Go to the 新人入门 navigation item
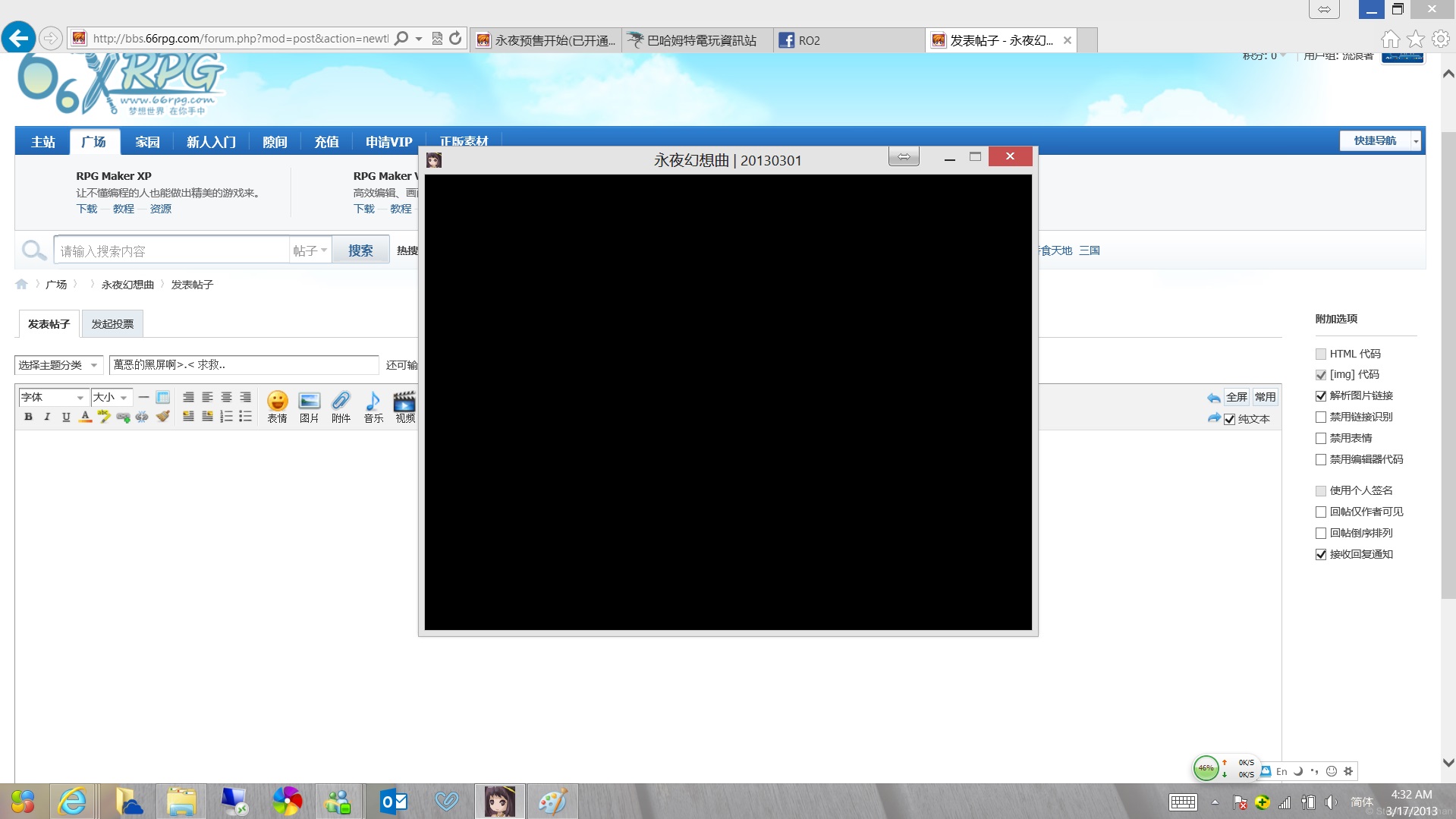 click(211, 142)
